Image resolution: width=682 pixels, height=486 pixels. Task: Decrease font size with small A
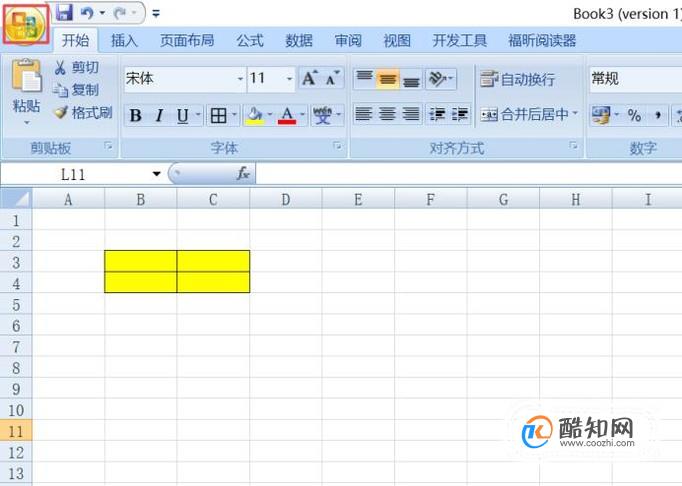coord(333,78)
